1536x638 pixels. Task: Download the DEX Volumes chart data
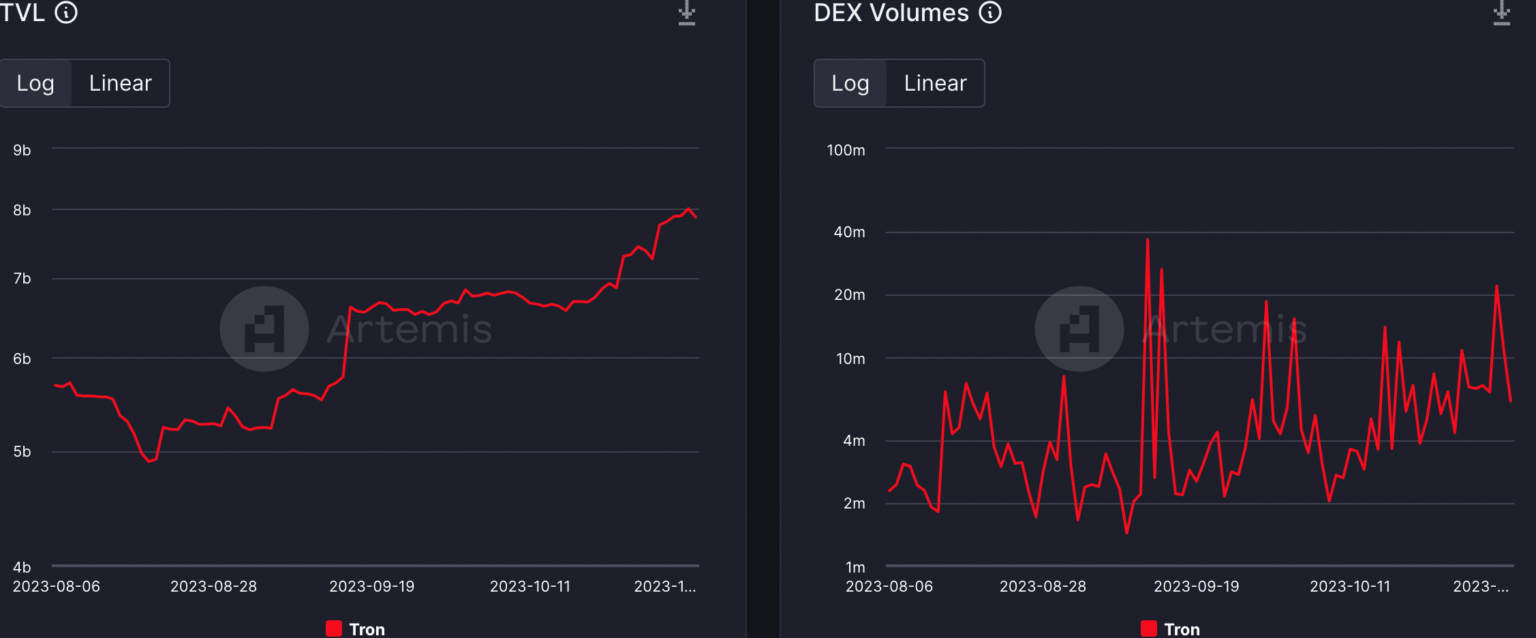[x=1501, y=13]
